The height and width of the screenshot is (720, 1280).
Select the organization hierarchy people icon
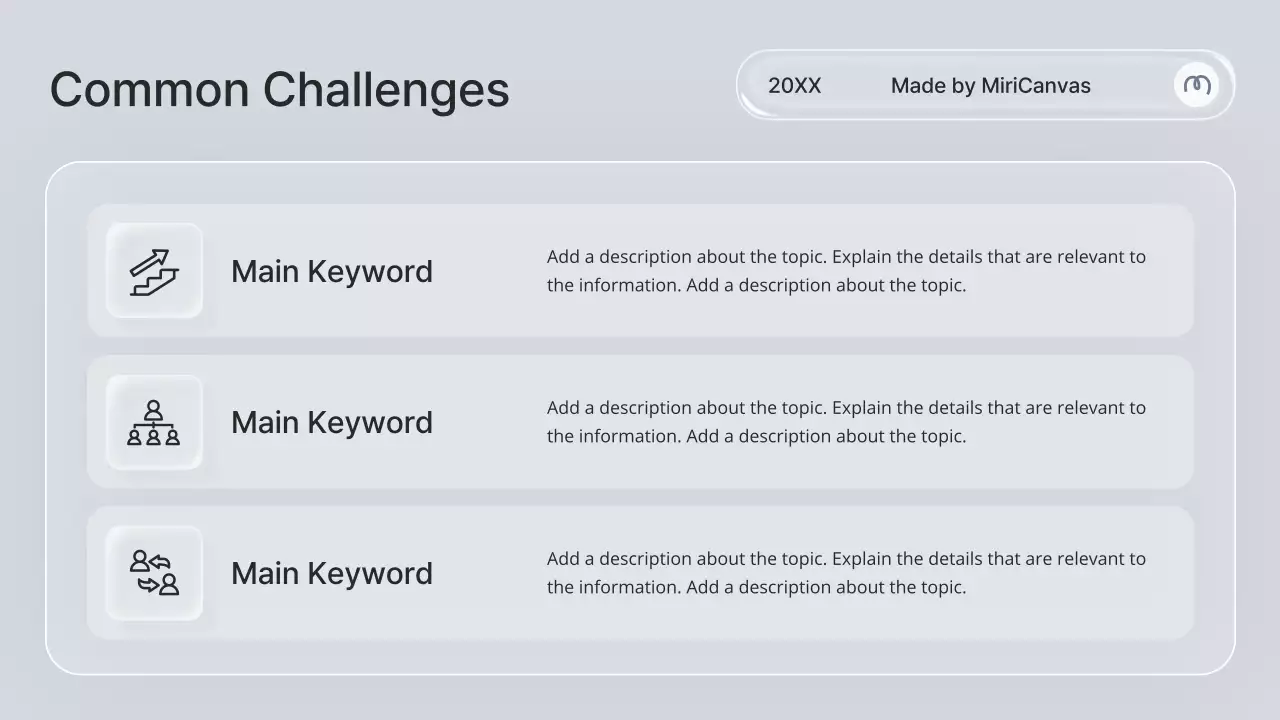[x=154, y=423]
